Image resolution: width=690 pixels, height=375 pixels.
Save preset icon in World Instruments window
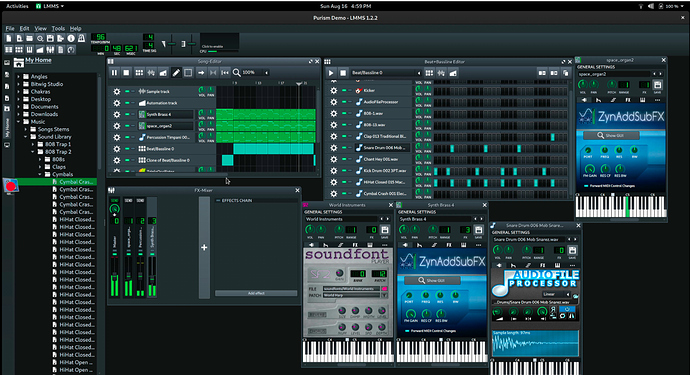click(x=385, y=230)
